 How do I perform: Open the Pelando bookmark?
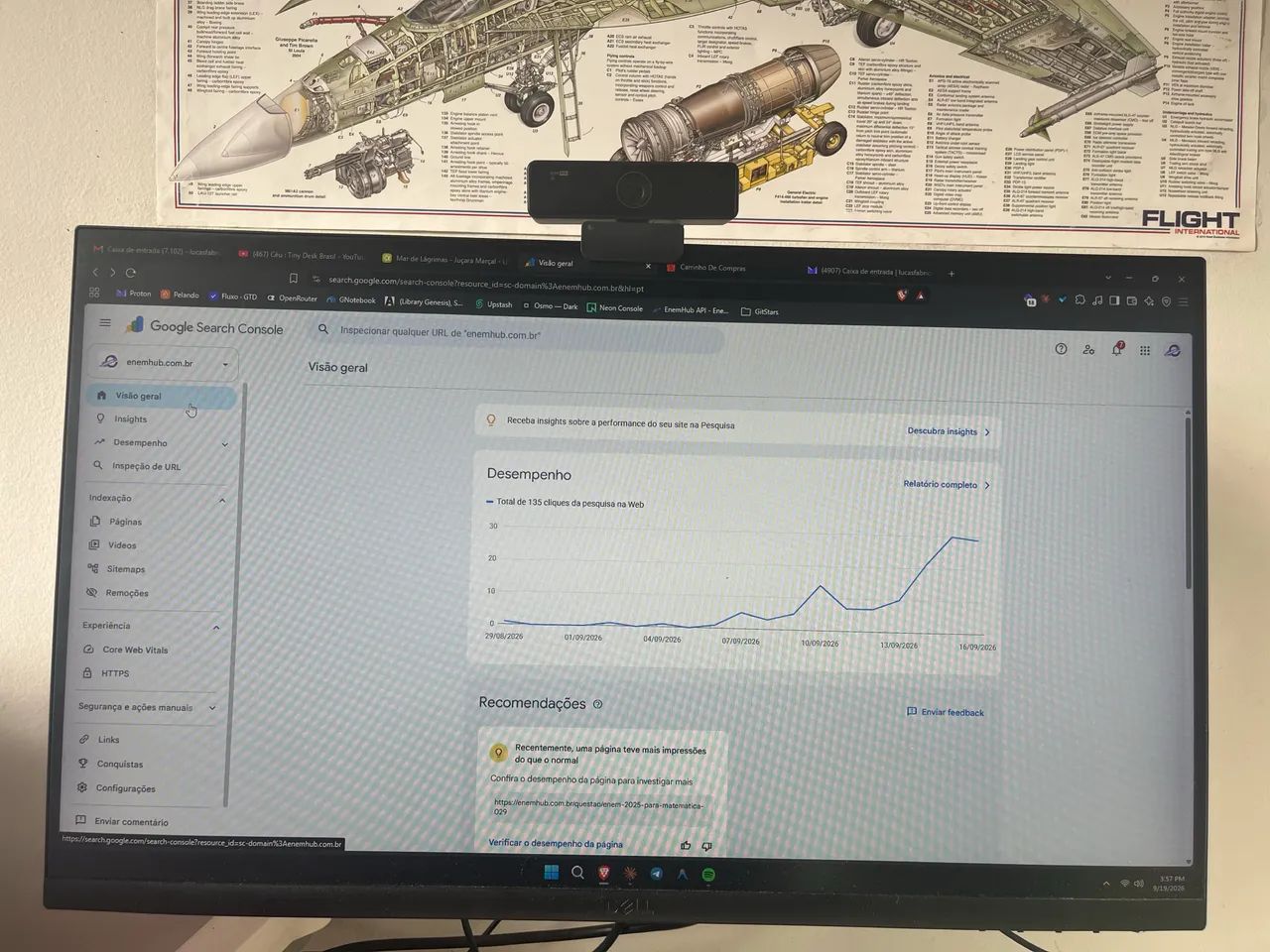click(180, 295)
